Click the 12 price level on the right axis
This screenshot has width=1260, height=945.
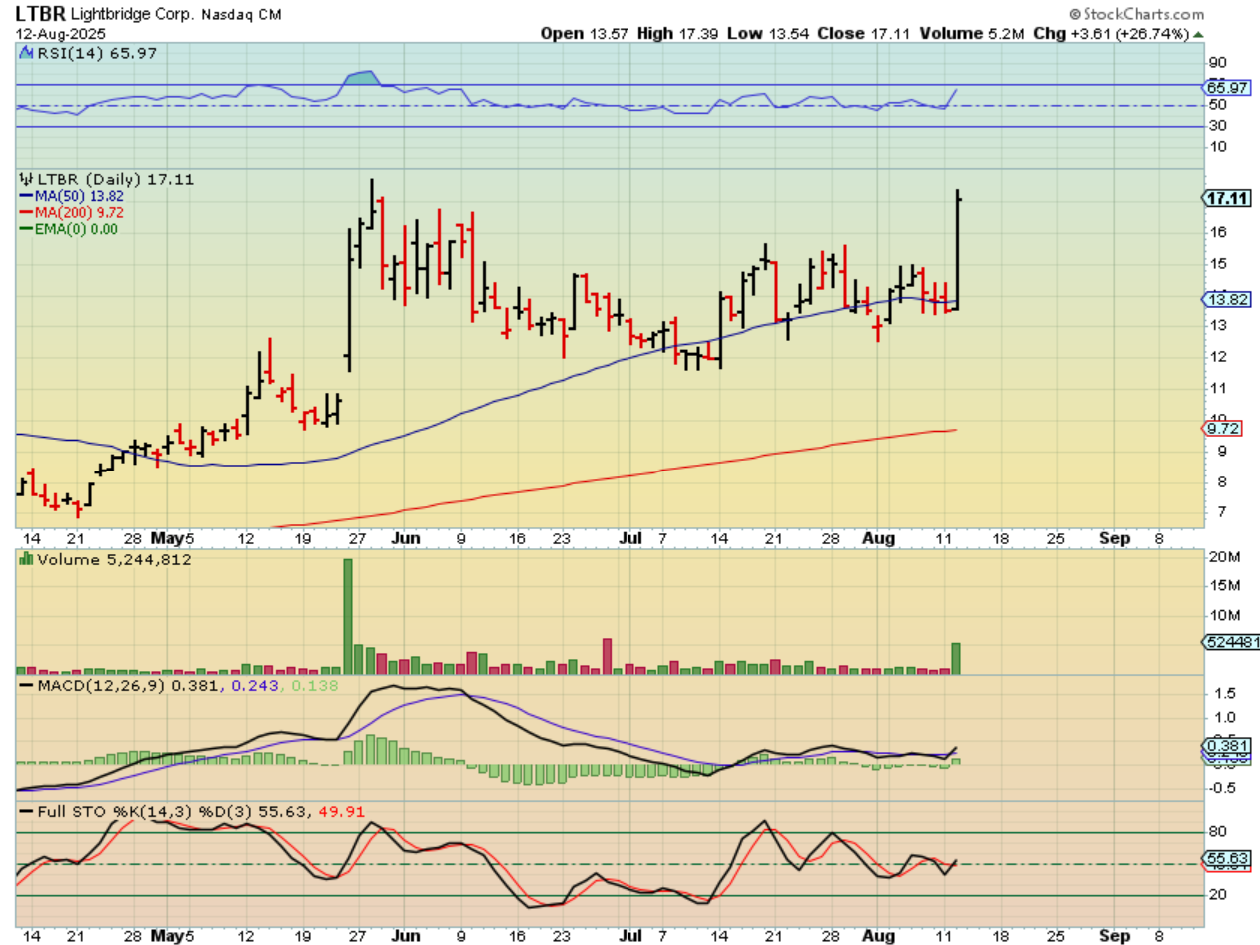1219,356
